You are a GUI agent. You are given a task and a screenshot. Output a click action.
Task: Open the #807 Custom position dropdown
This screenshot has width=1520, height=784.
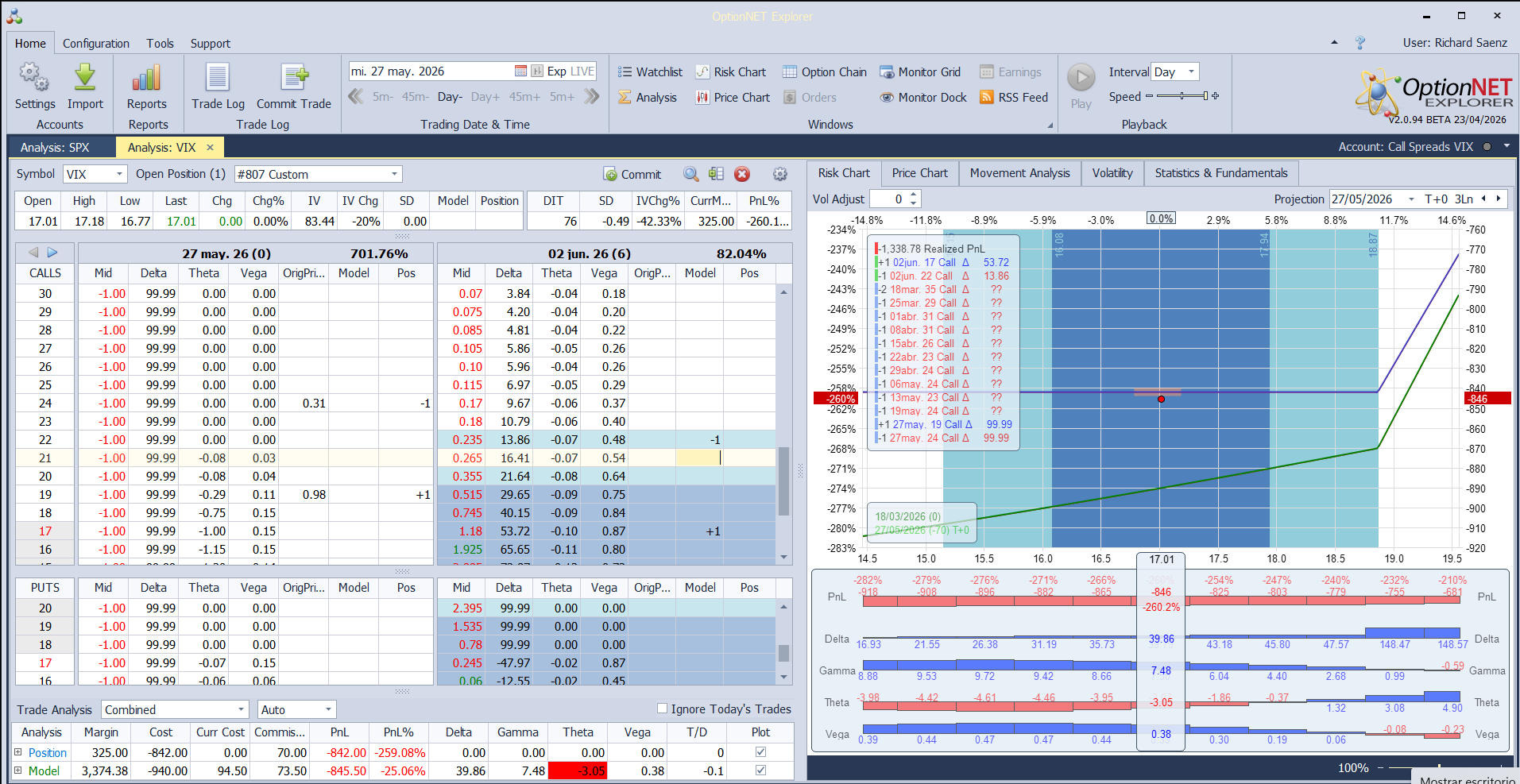click(394, 174)
